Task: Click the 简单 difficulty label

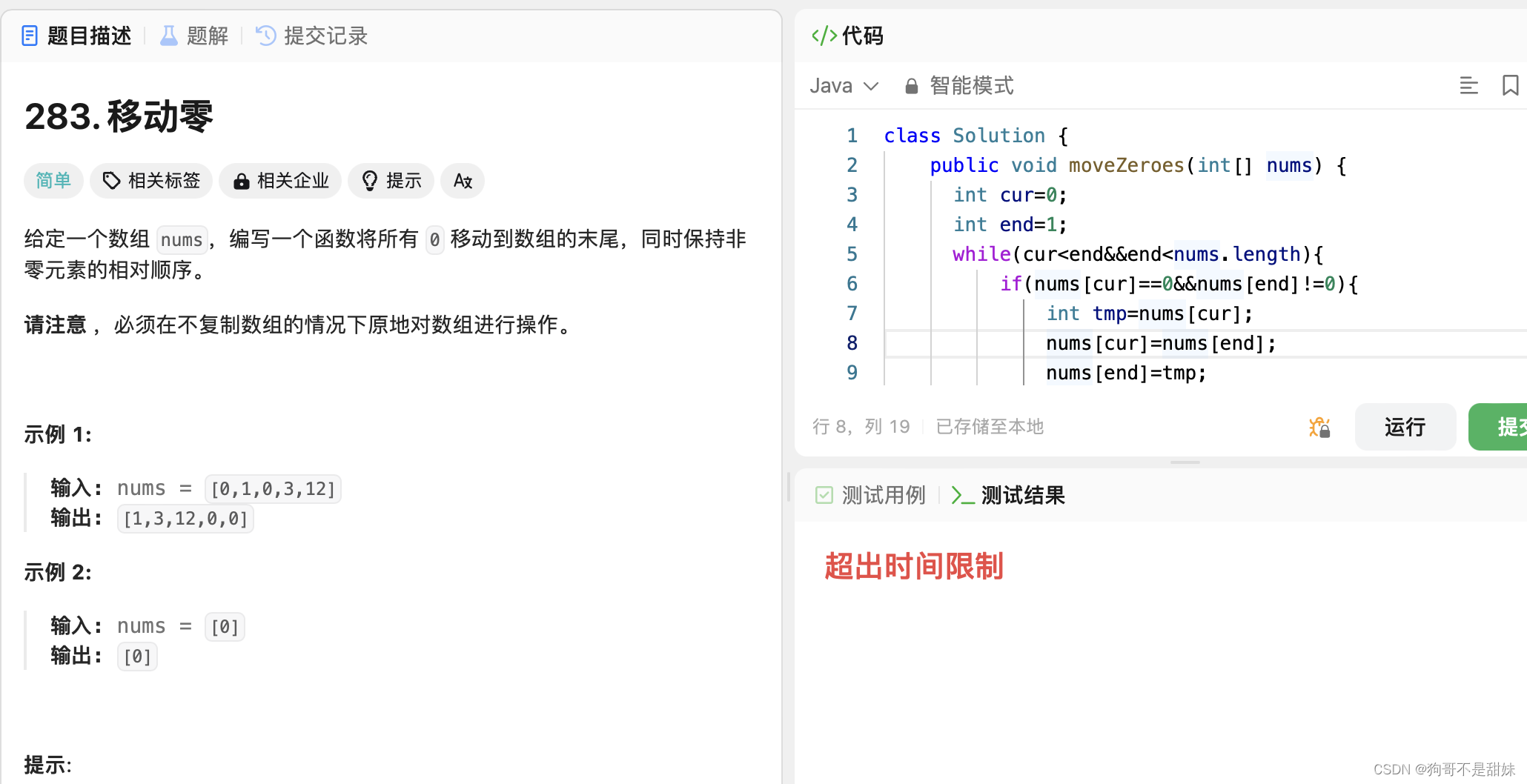Action: [x=53, y=180]
